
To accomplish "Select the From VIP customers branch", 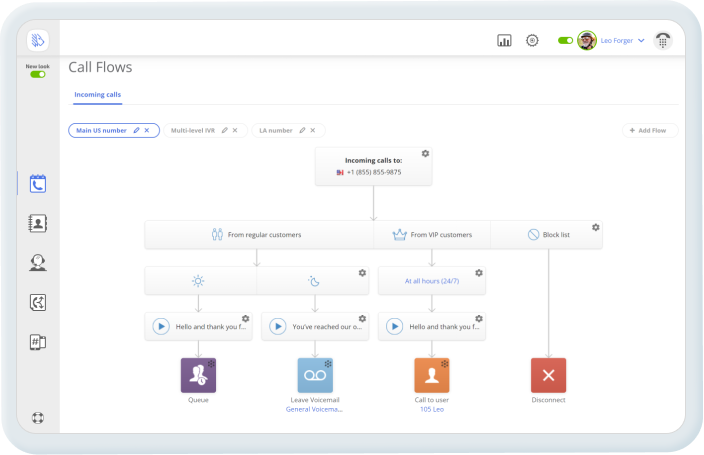I will click(432, 235).
